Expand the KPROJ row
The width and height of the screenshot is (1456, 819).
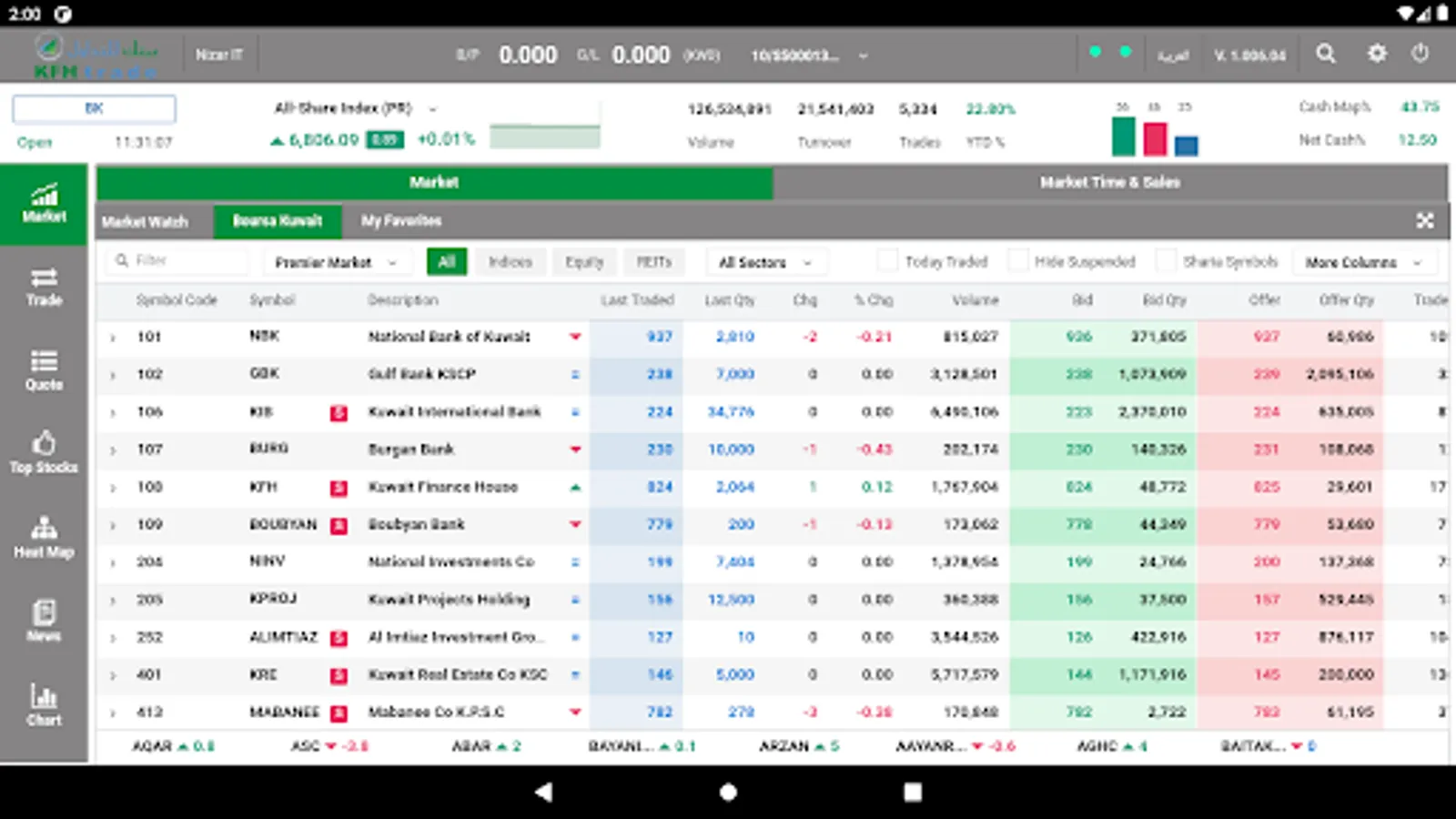(113, 601)
